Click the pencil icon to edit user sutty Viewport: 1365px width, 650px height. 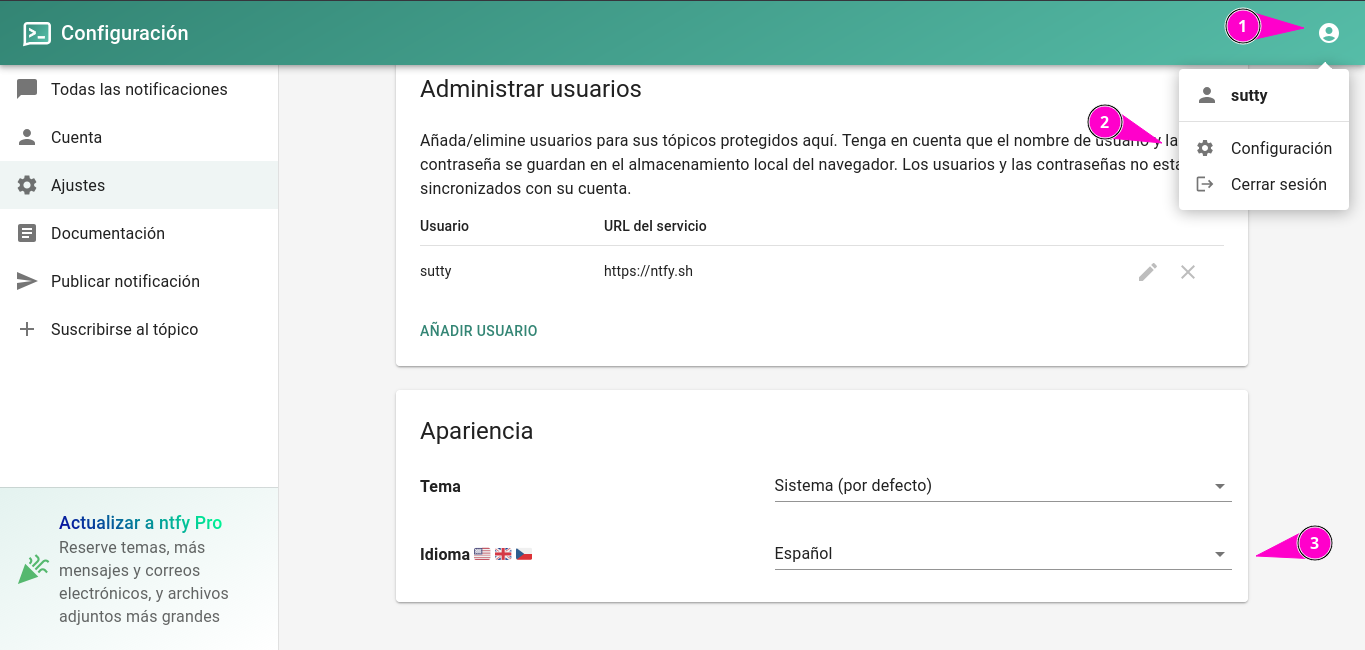point(1148,272)
